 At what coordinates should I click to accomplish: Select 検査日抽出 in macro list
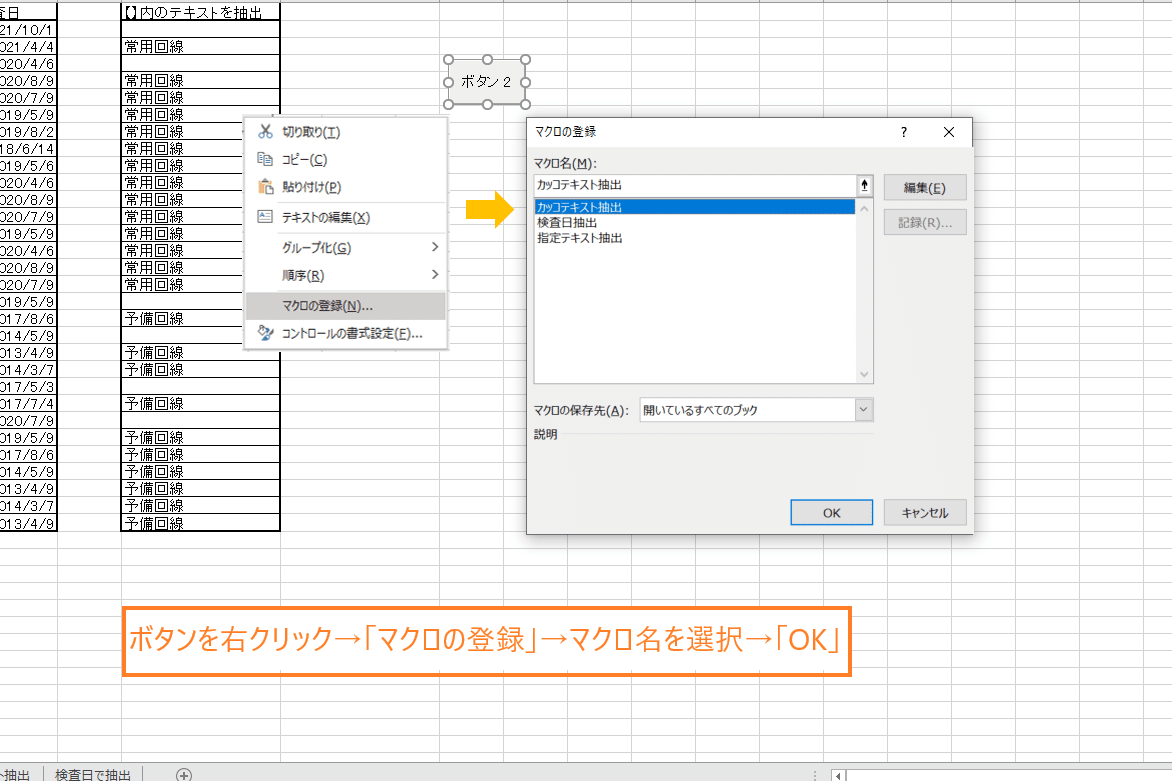click(x=694, y=223)
